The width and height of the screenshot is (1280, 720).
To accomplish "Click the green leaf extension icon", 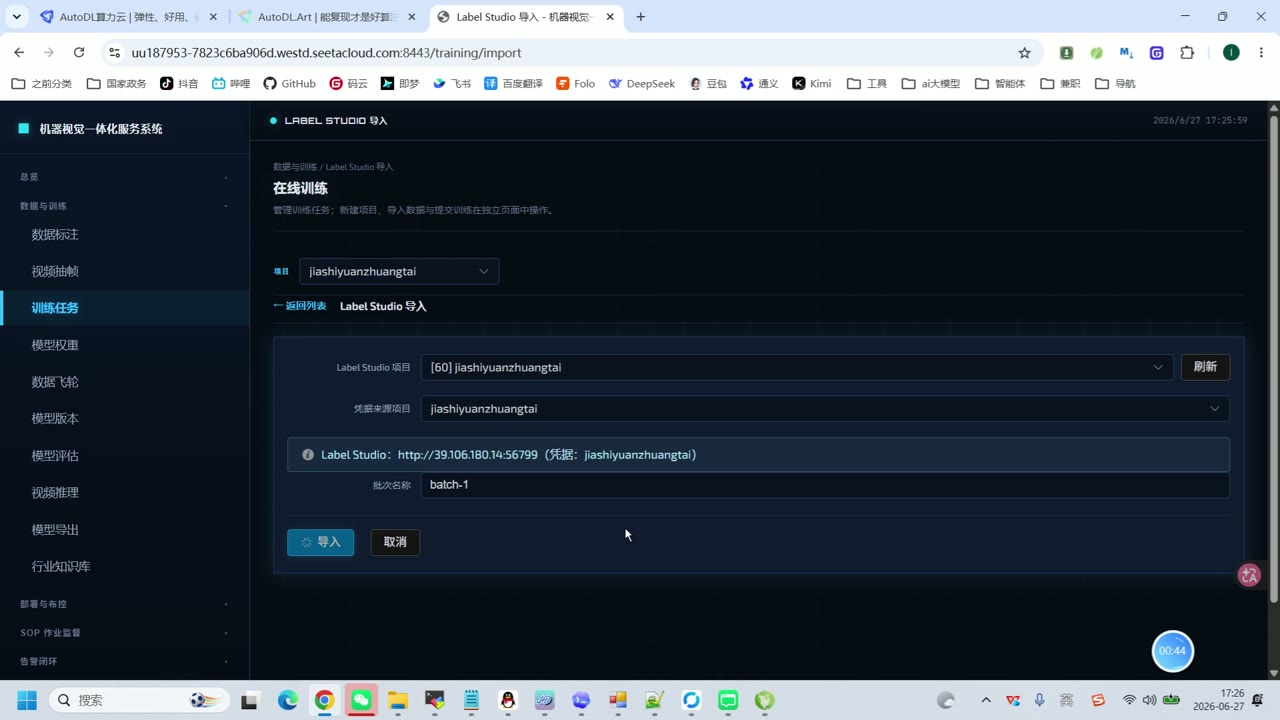I will (1097, 53).
